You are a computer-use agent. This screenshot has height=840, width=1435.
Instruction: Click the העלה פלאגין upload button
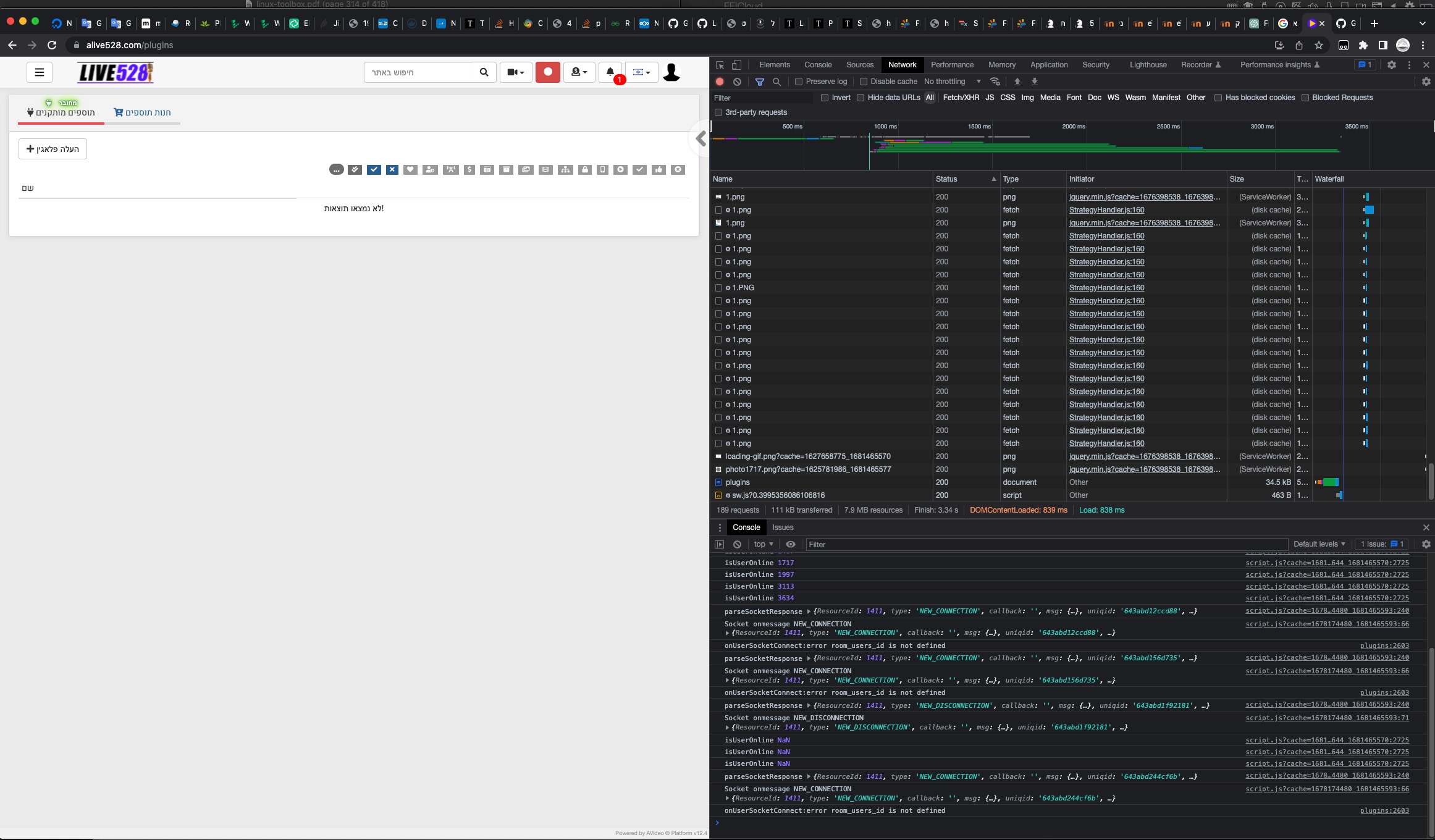coord(53,148)
